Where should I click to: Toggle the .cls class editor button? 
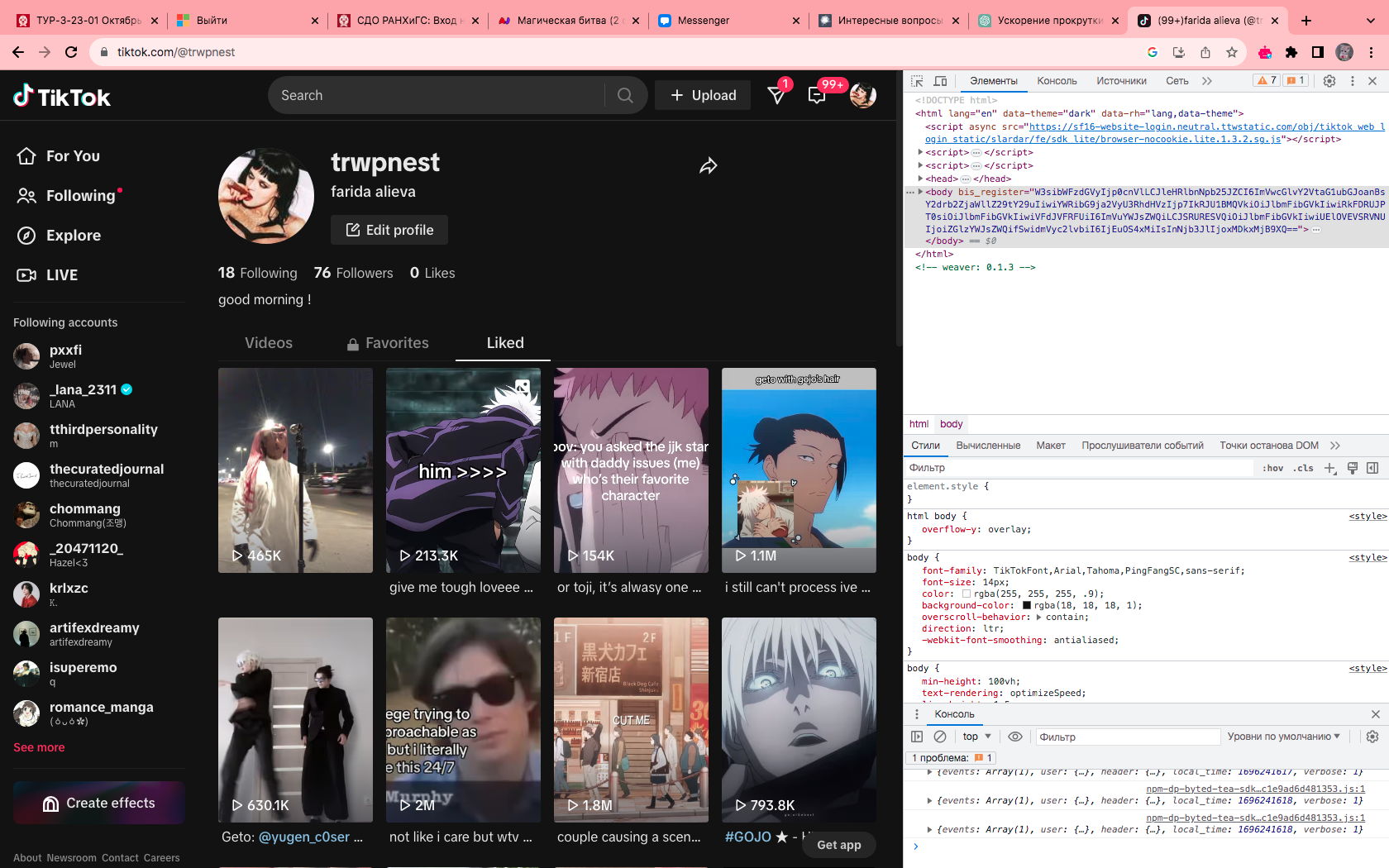pyautogui.click(x=1304, y=468)
